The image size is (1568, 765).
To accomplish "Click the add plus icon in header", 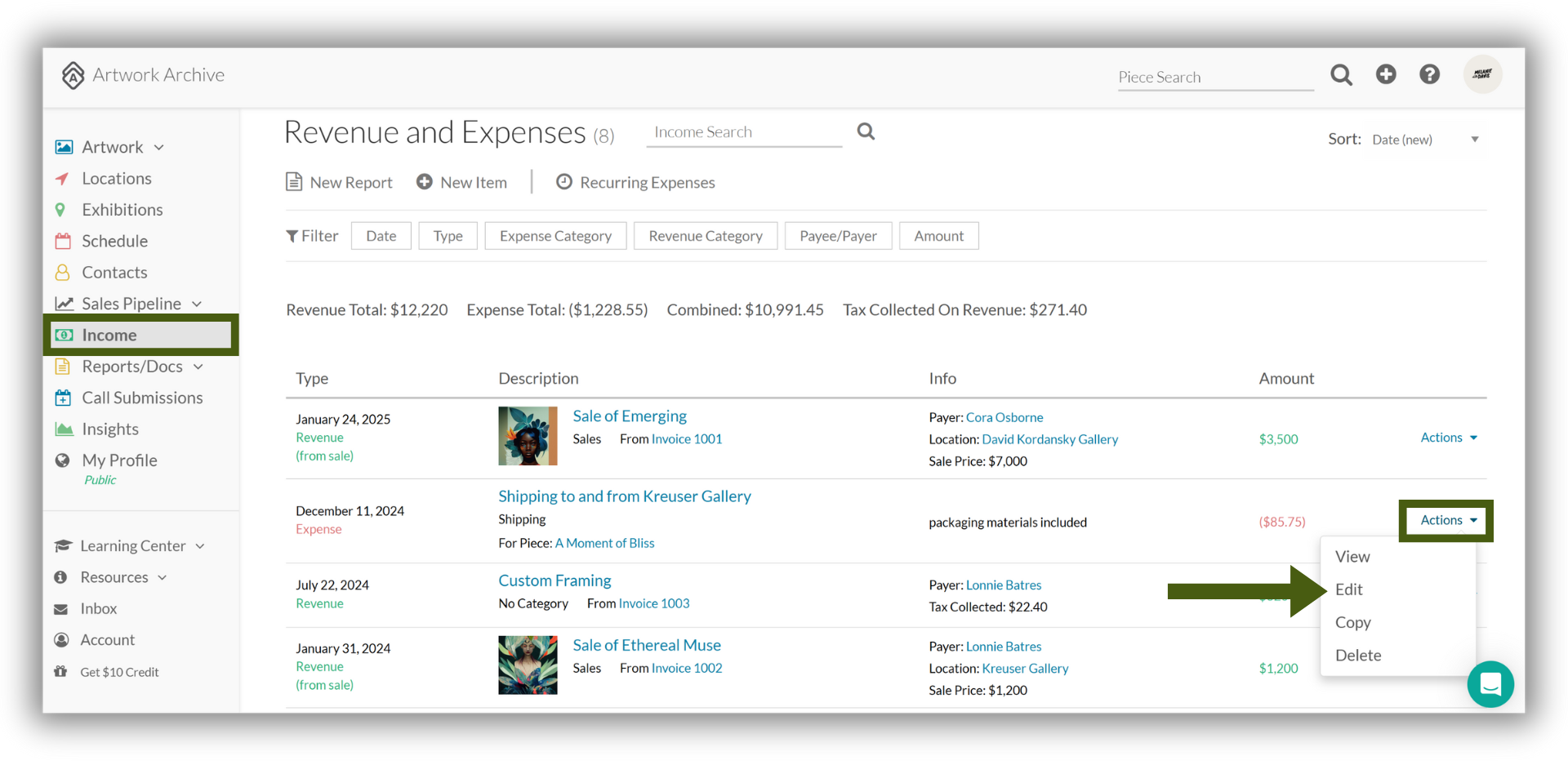I will click(1386, 74).
